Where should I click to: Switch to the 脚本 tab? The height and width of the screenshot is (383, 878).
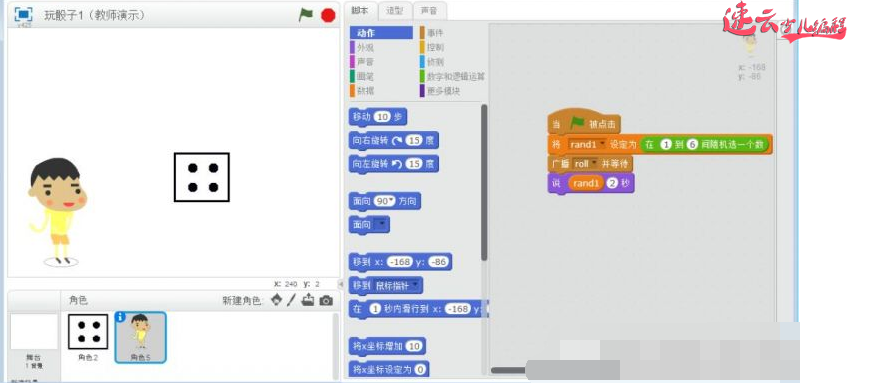tap(360, 10)
